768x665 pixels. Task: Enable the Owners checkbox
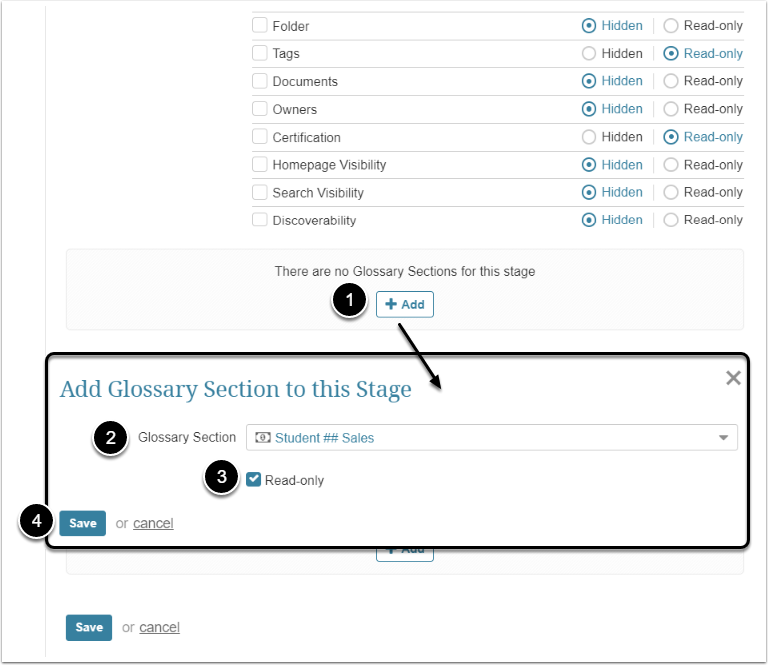coord(260,109)
